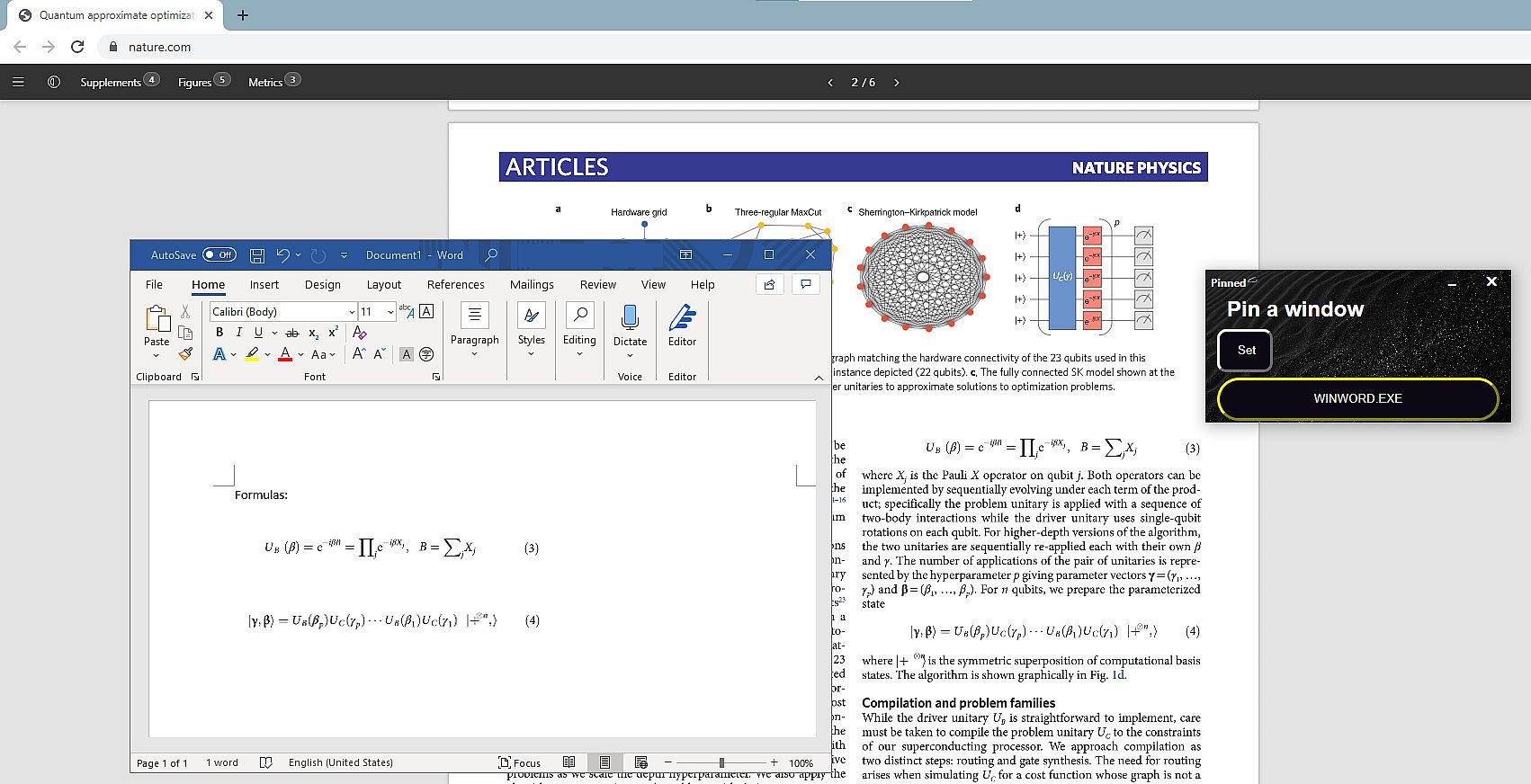Apply strikethrough formatting
Image resolution: width=1531 pixels, height=784 pixels.
(x=291, y=333)
